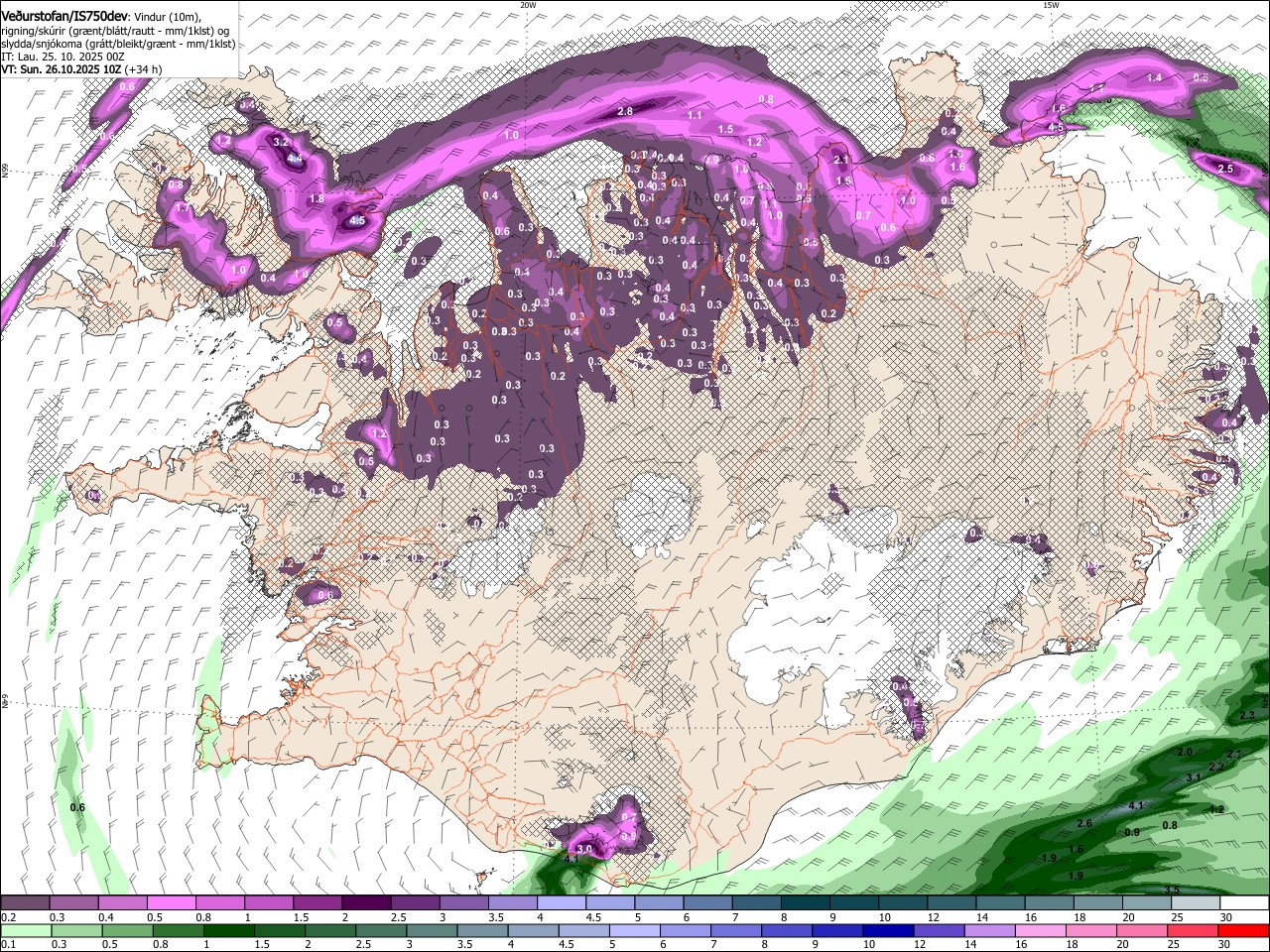Image resolution: width=1270 pixels, height=952 pixels.
Task: Select the deep blue swatch above the bottom-row 10
Action: pos(887,930)
